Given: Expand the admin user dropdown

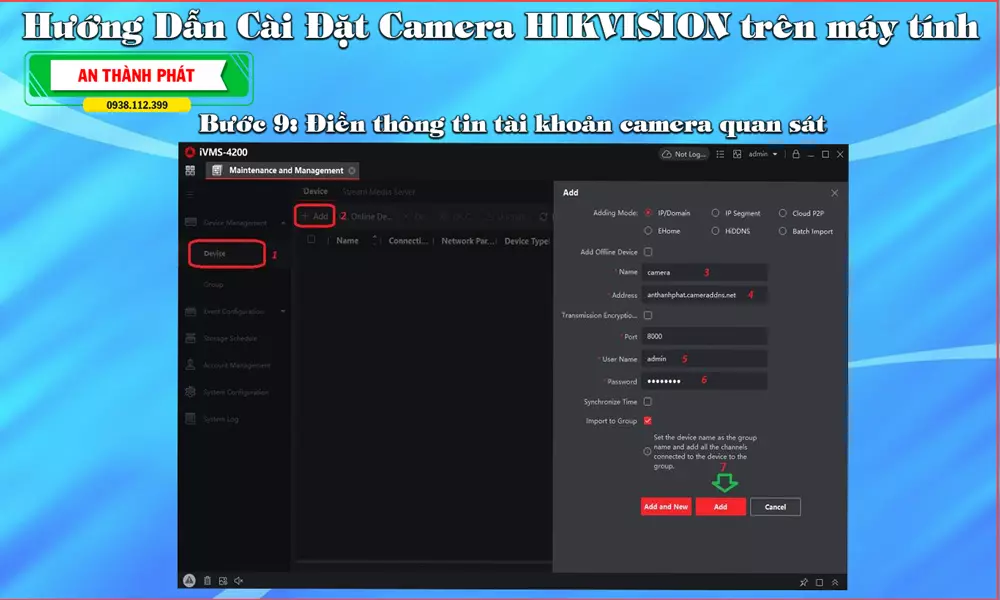Looking at the screenshot, I should 763,154.
